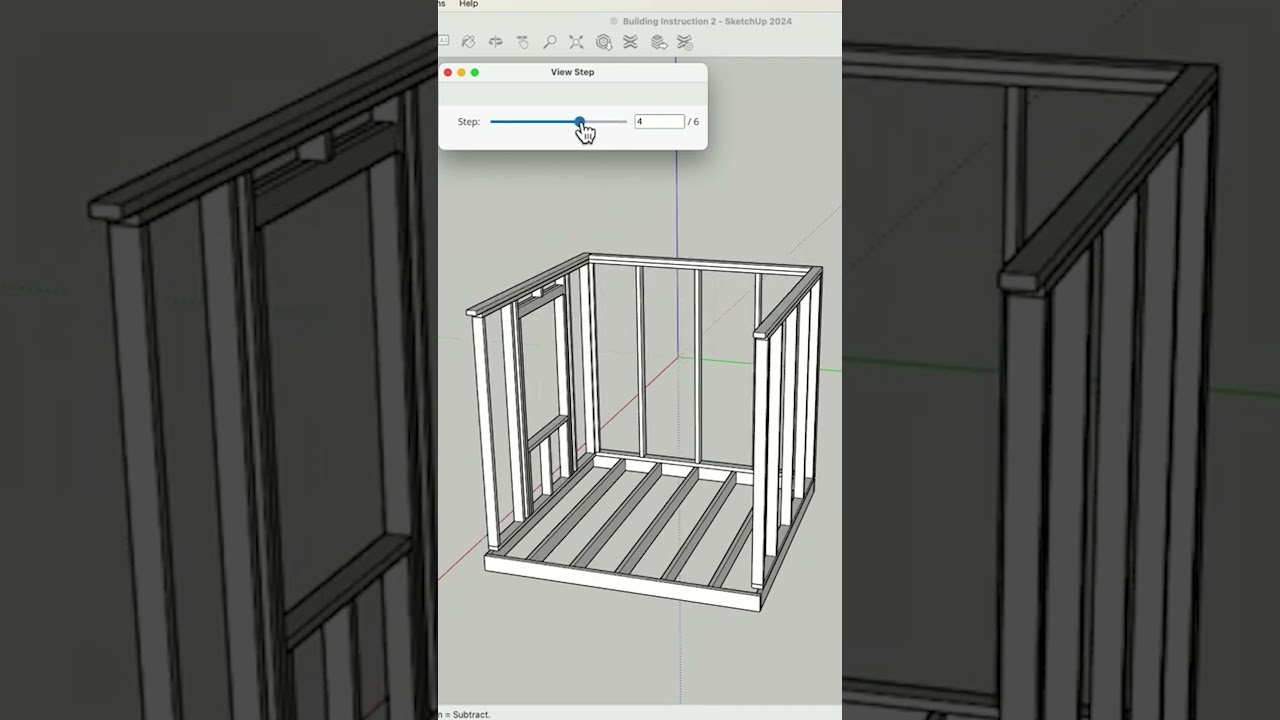Click the View Step dialog title bar

pyautogui.click(x=573, y=71)
